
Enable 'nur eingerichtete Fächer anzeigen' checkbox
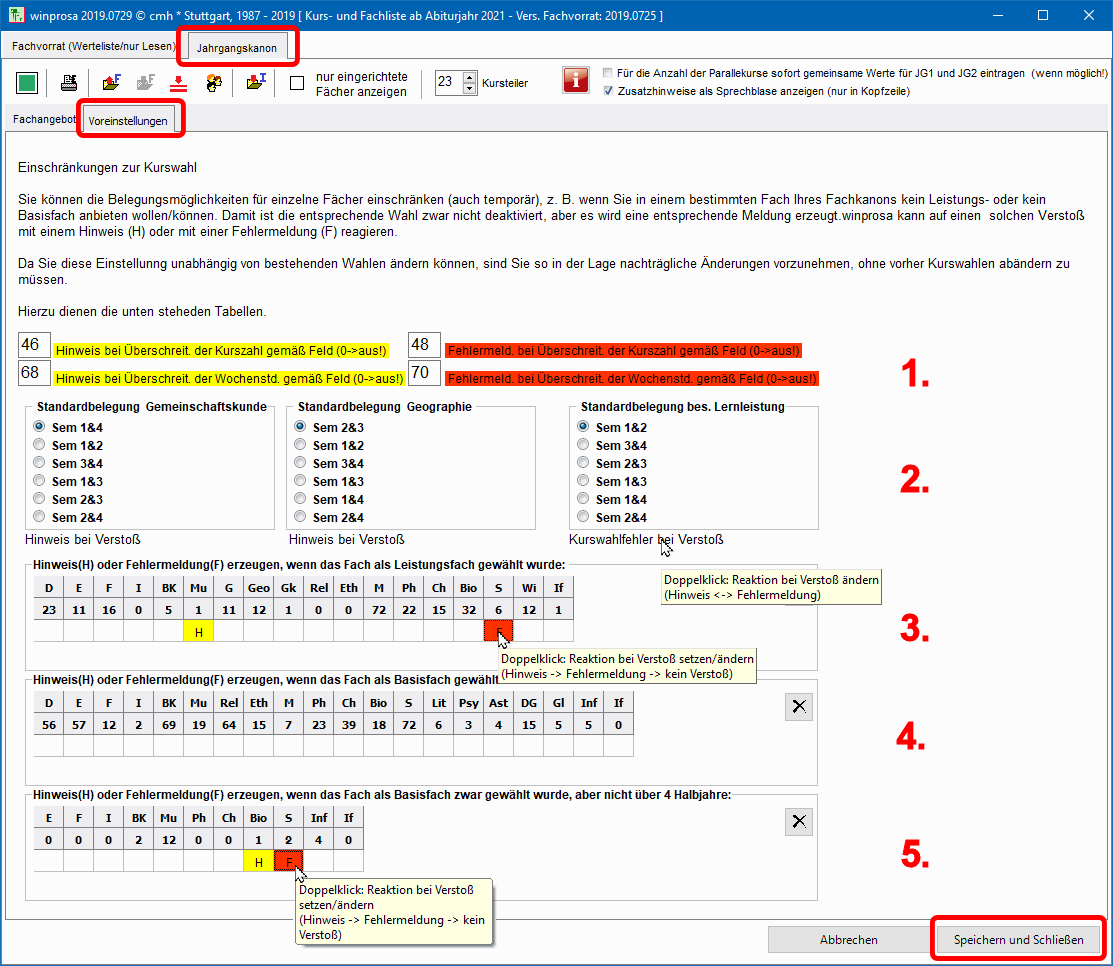(x=297, y=83)
